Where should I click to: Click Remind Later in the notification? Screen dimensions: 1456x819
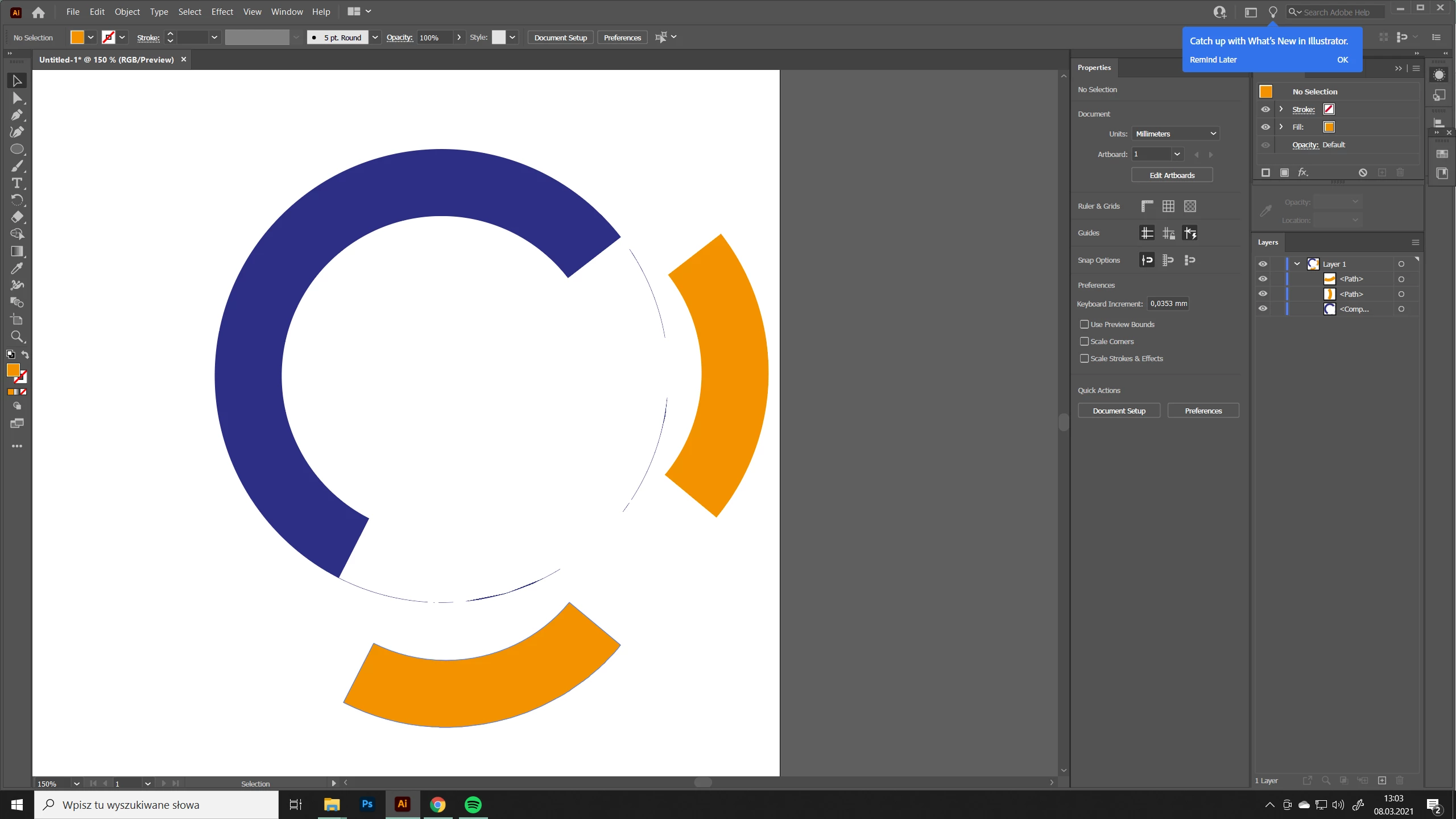[1213, 60]
